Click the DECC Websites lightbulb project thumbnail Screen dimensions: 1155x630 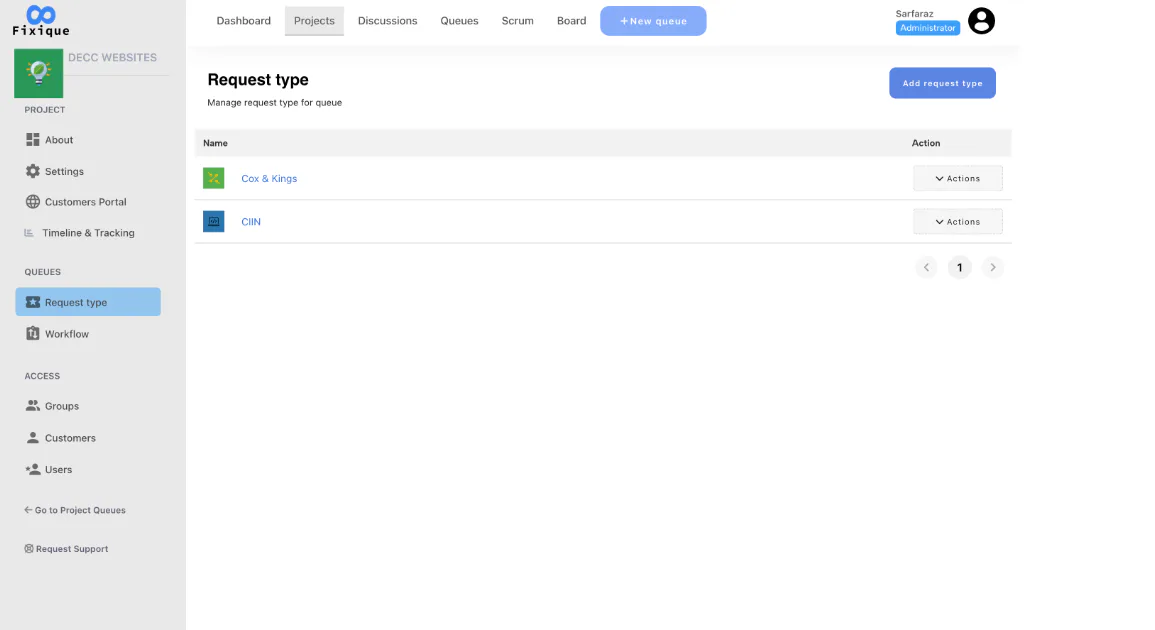coord(38,73)
